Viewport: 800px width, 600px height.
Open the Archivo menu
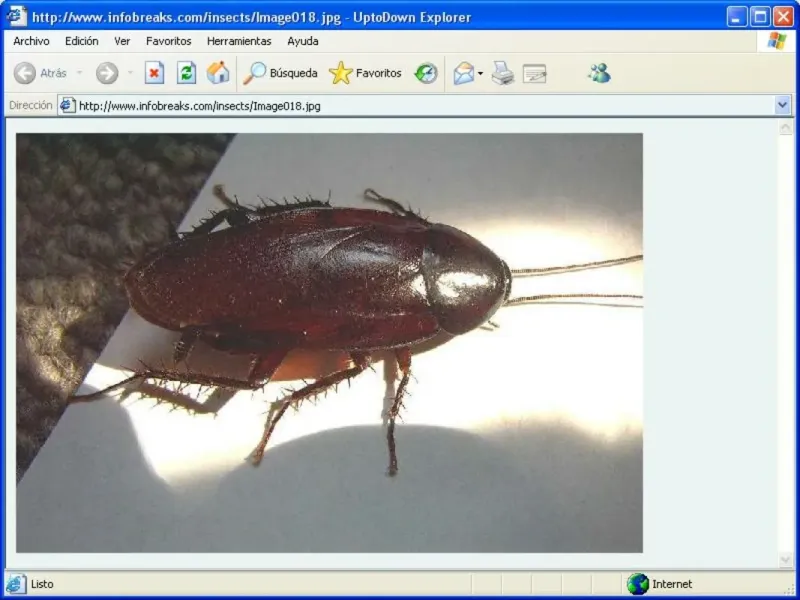tap(31, 41)
